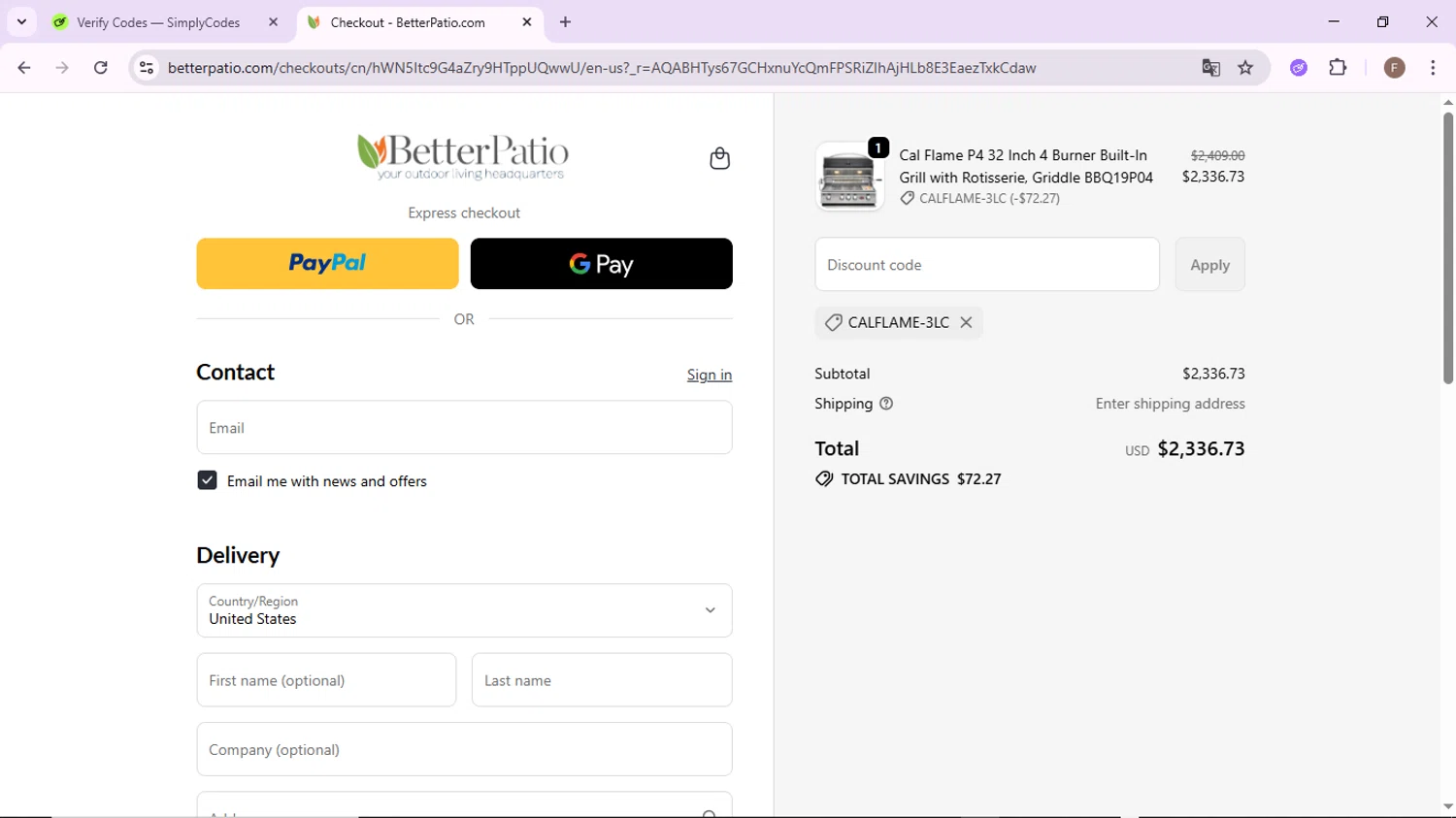The width and height of the screenshot is (1456, 818).
Task: Click the BetterPatio logo
Action: (x=463, y=157)
